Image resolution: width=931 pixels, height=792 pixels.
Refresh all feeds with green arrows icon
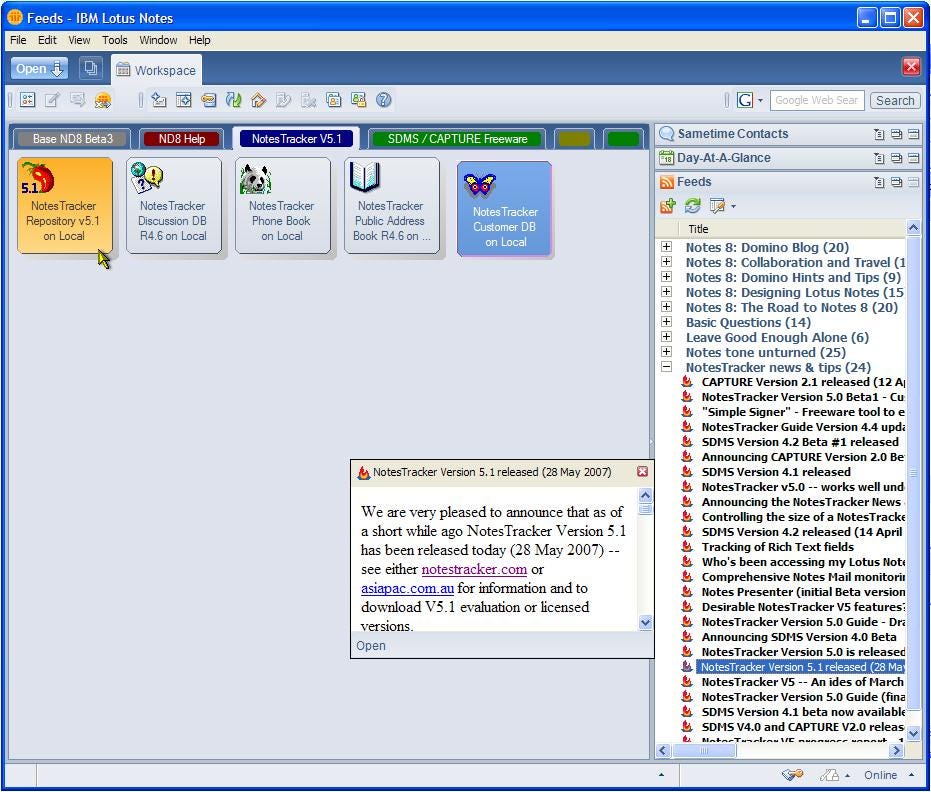tap(692, 206)
